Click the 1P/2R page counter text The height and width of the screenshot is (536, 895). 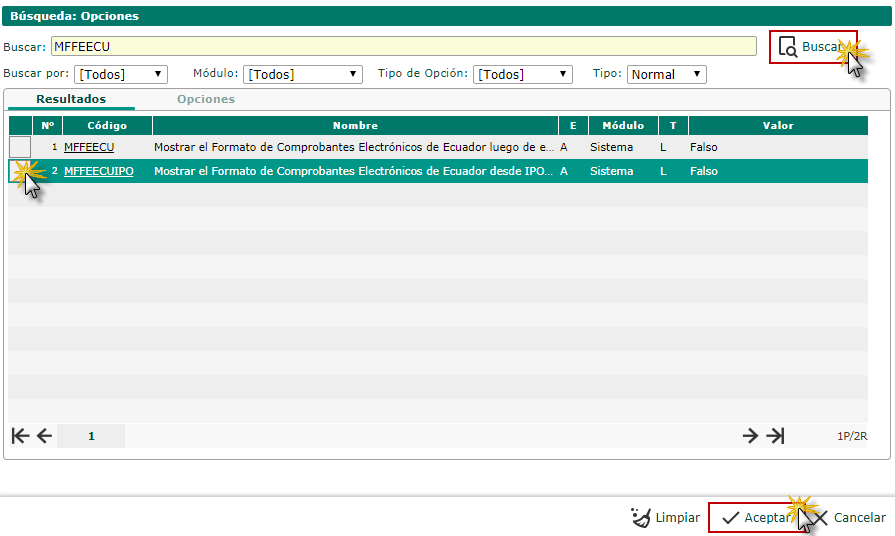(x=852, y=436)
